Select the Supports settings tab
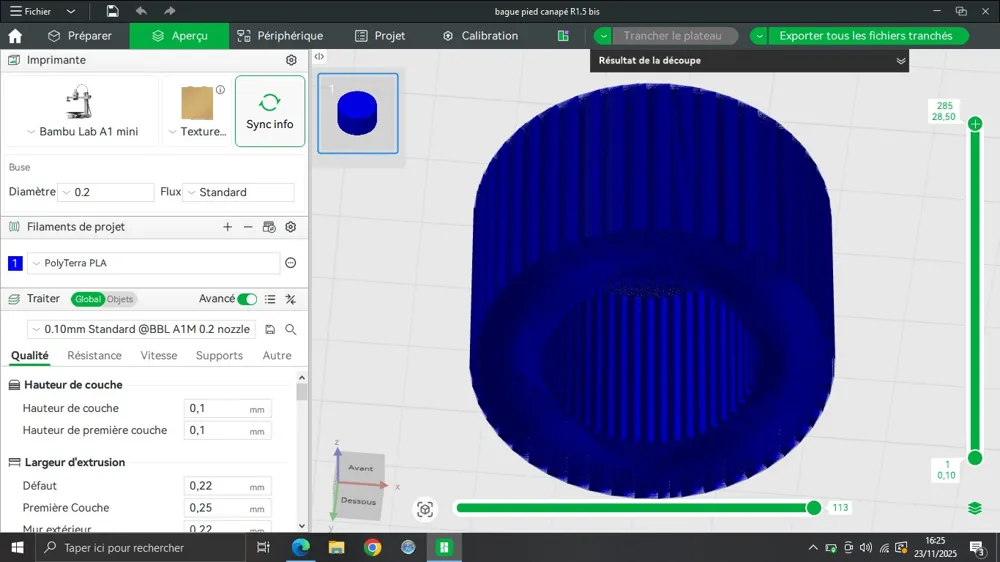The height and width of the screenshot is (562, 1000). (x=219, y=355)
